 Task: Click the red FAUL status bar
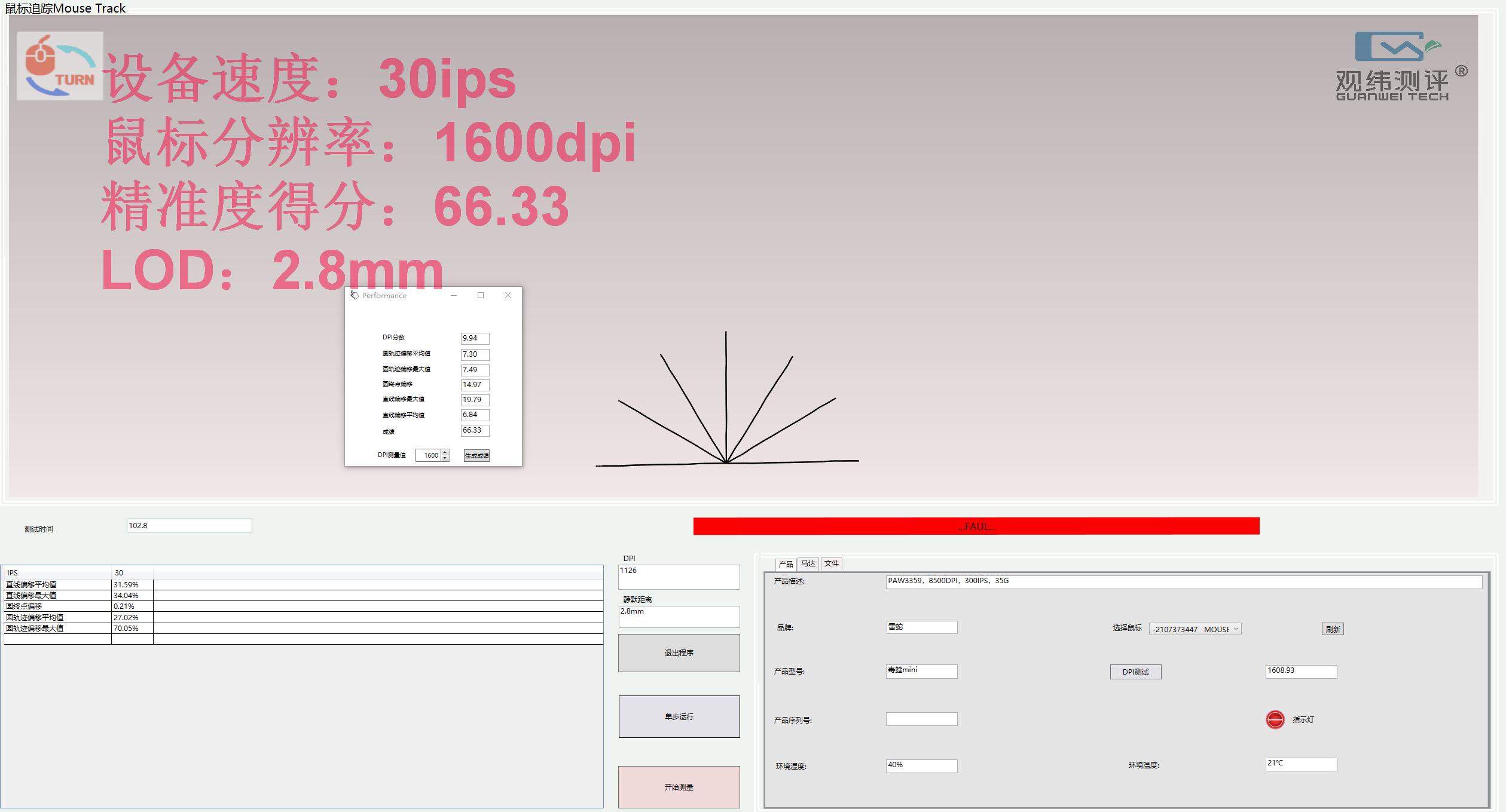(x=976, y=526)
